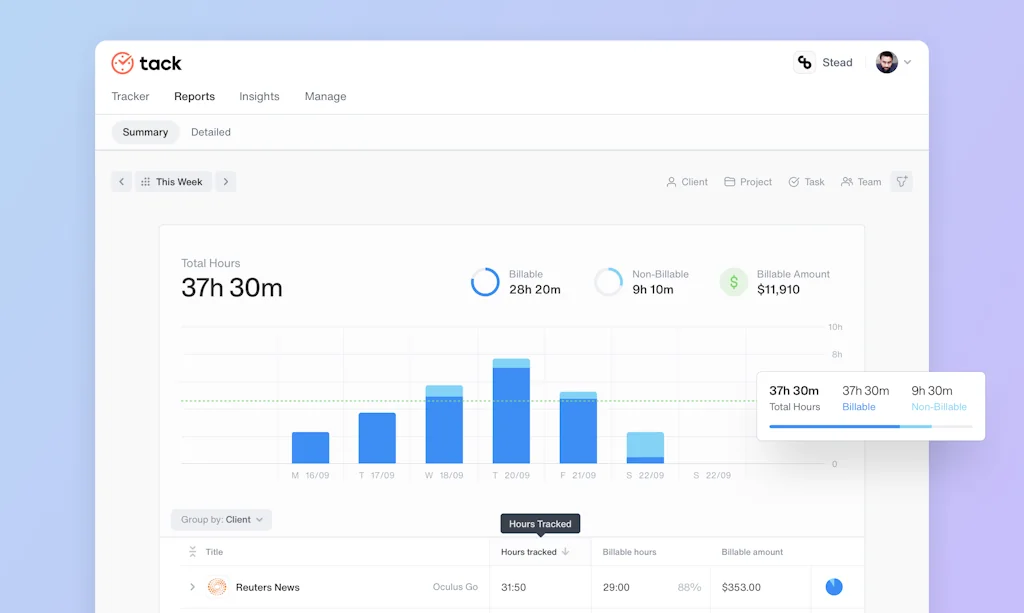Select the Tuesday 17/09 bar

tap(377, 438)
